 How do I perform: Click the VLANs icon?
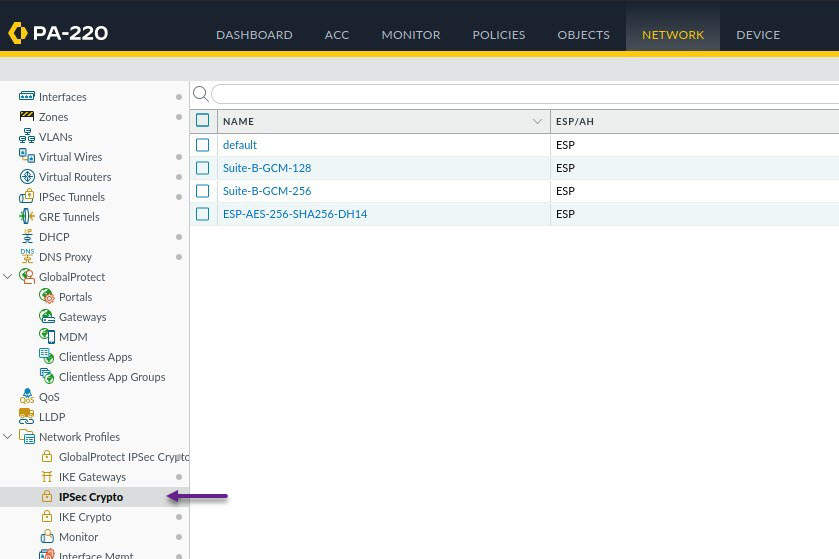27,136
